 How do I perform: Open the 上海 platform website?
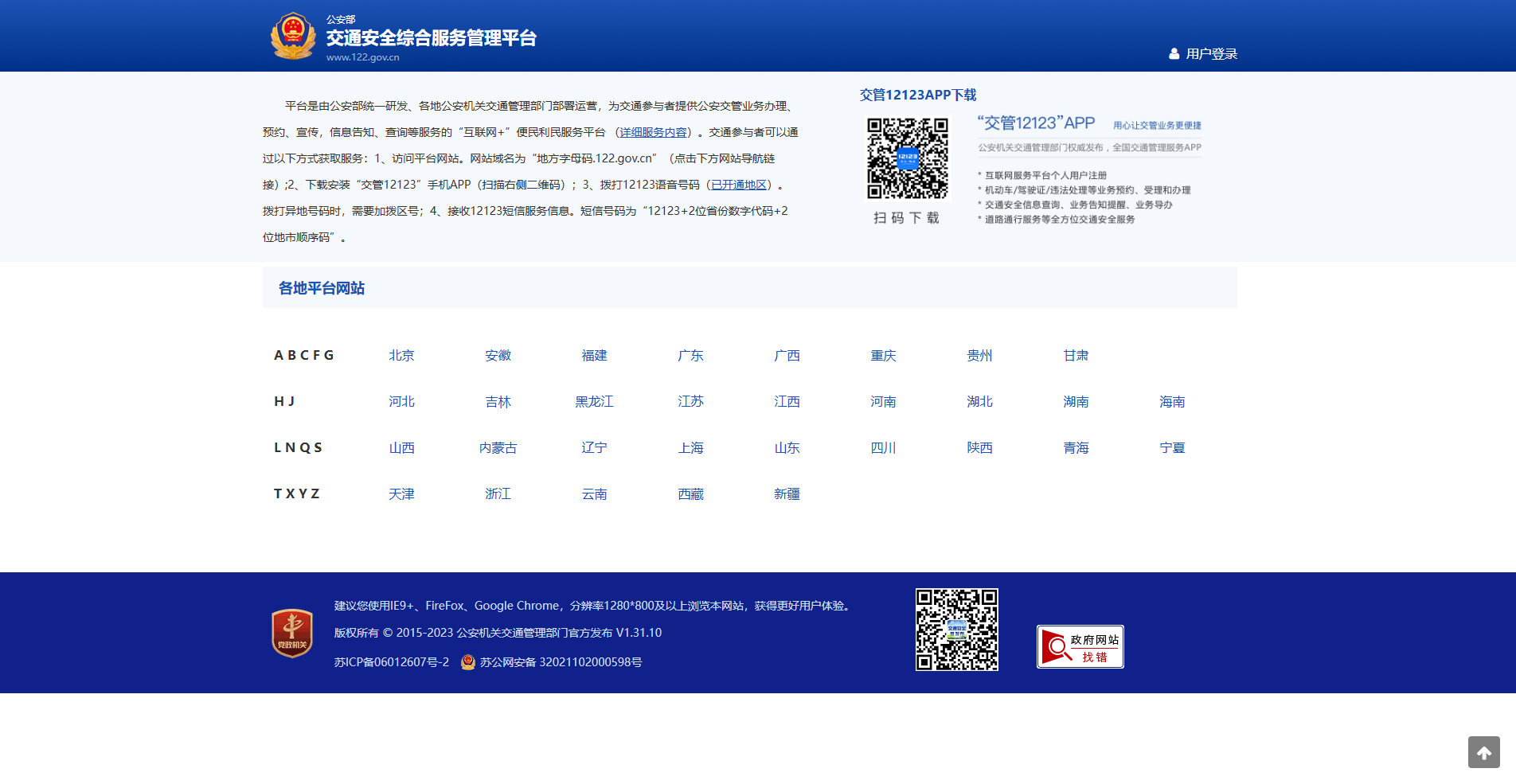690,448
